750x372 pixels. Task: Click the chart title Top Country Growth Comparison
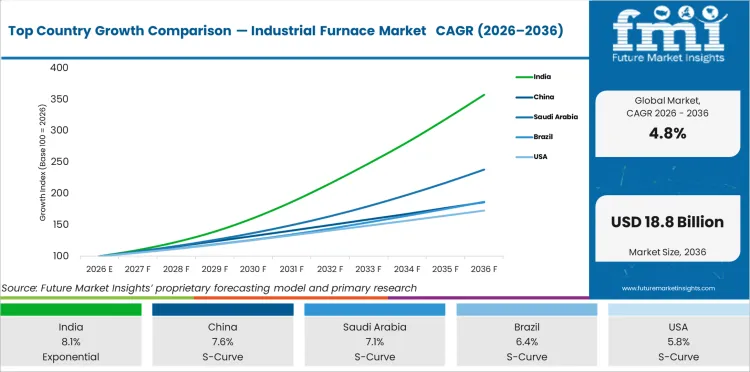[286, 31]
